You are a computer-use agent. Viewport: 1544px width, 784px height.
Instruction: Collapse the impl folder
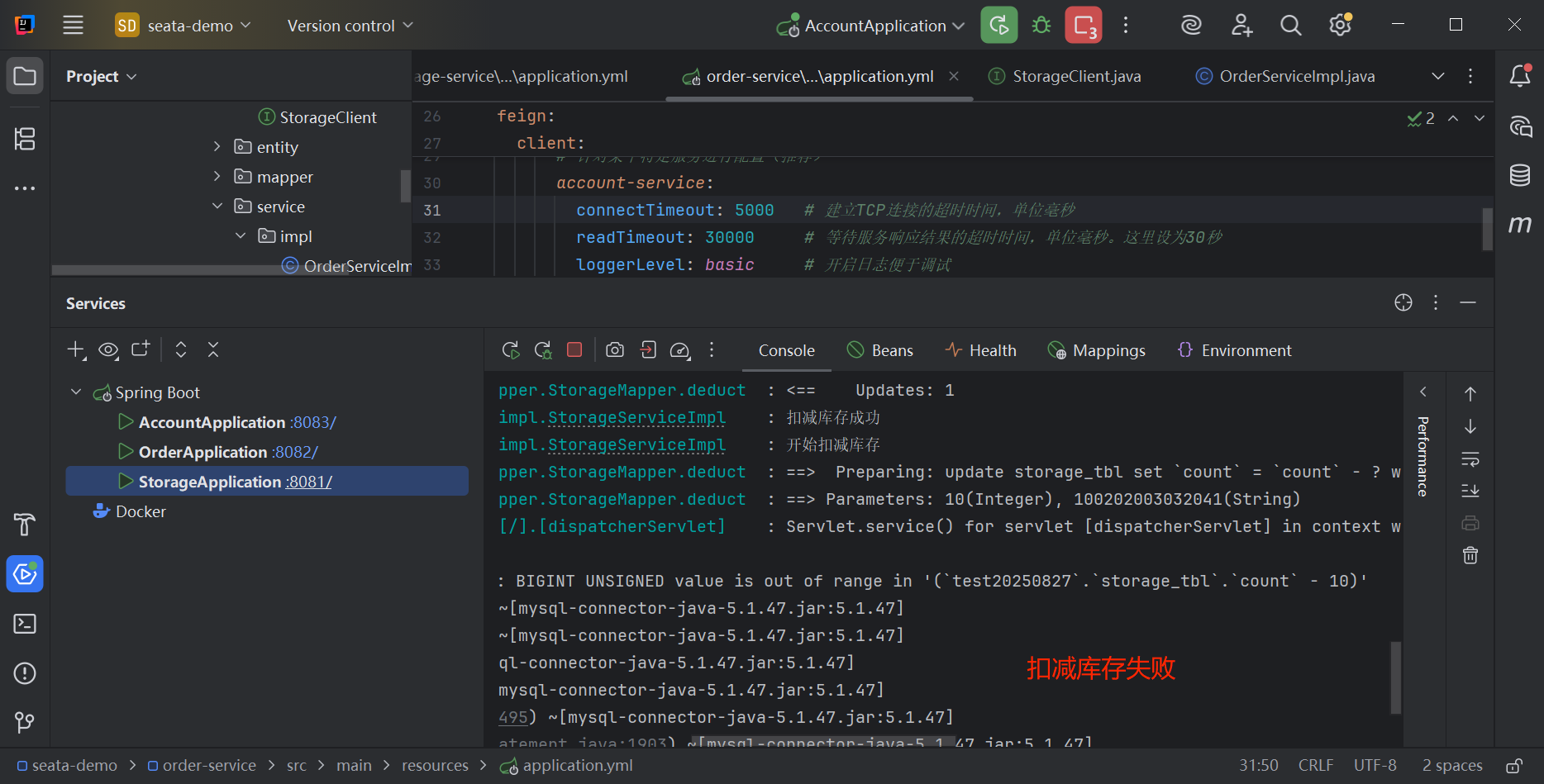pyautogui.click(x=241, y=236)
